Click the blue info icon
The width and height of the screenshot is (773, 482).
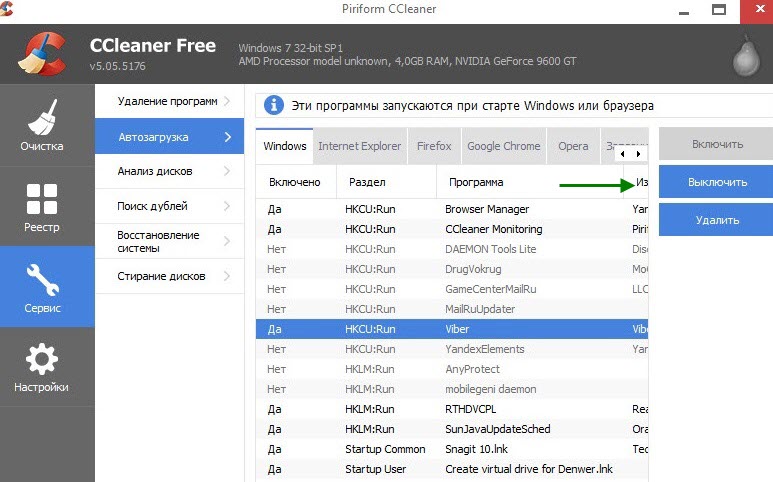coord(272,106)
